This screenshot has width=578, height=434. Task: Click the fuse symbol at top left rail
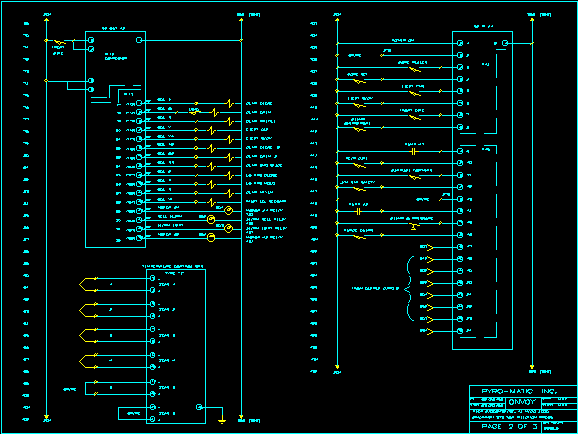60,42
